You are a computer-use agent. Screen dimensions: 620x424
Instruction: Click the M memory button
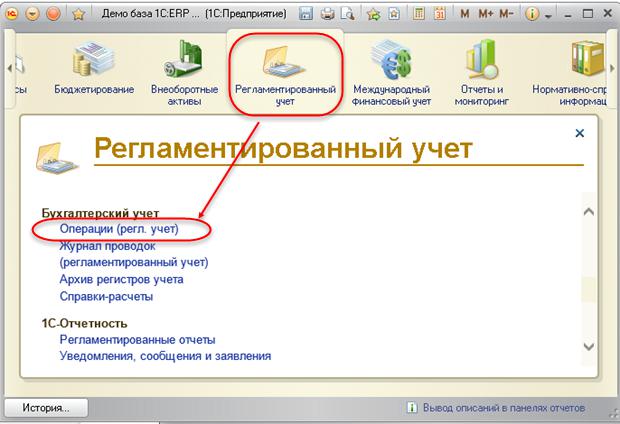(465, 14)
